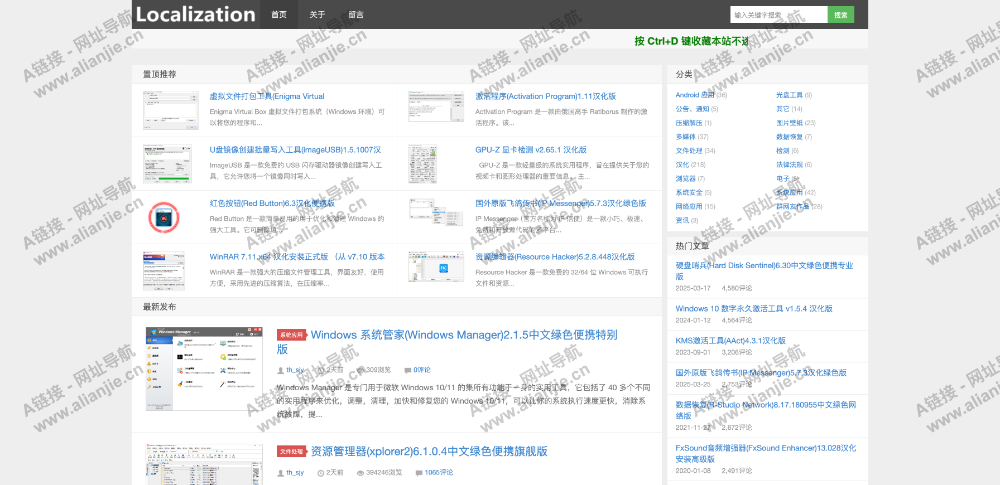Click the red 文件处理 tag on xplorer2 post
This screenshot has width=1000, height=485.
[x=292, y=451]
